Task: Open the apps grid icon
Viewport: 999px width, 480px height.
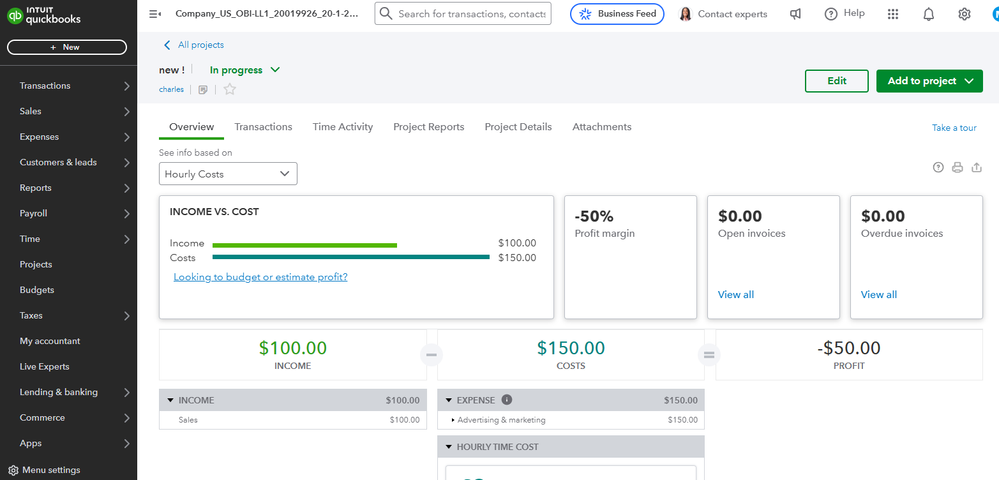Action: coord(893,14)
